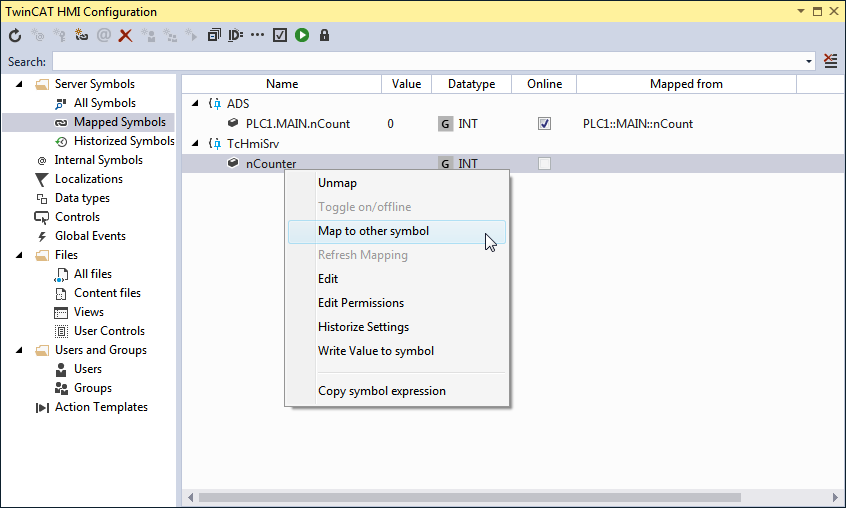Click the grayed @ toolbar icon
846x508 pixels.
[104, 36]
